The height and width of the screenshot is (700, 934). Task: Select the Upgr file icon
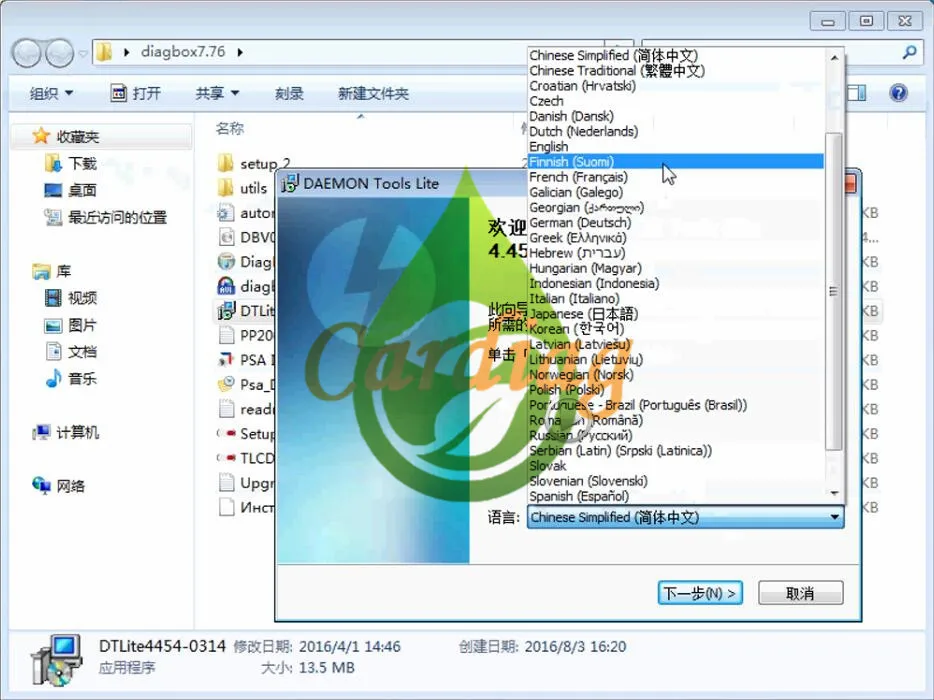226,483
